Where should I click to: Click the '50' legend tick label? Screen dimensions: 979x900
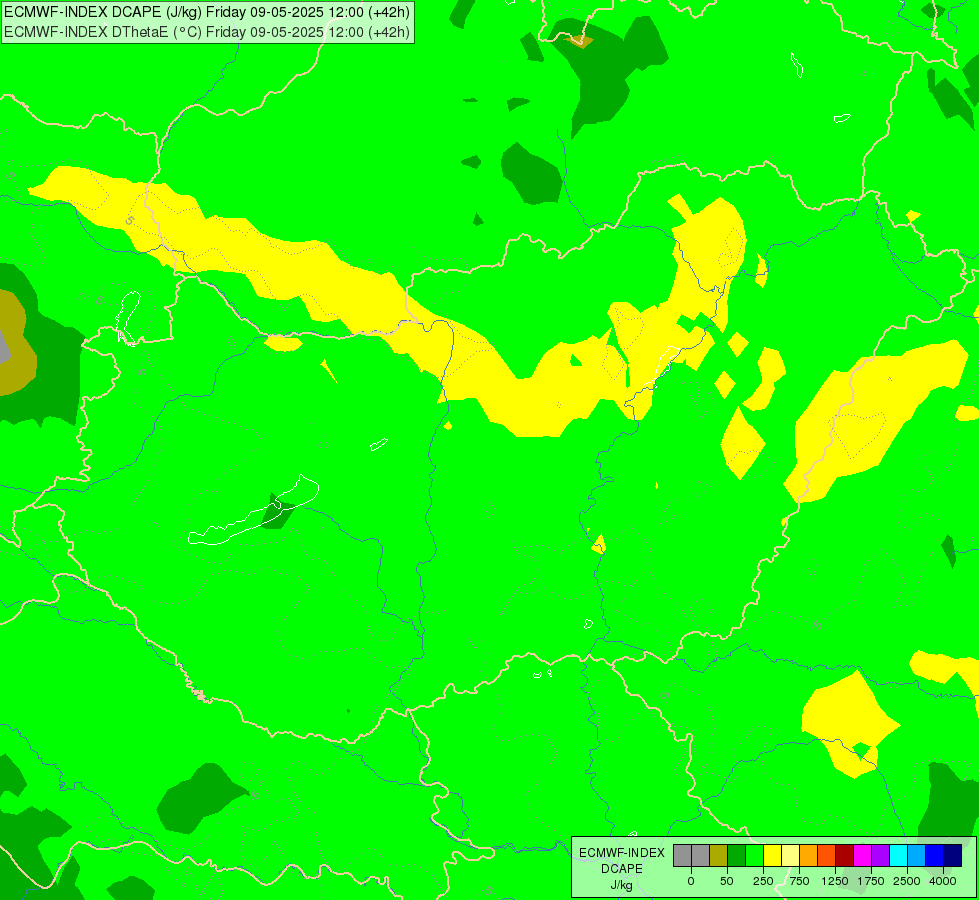727,881
